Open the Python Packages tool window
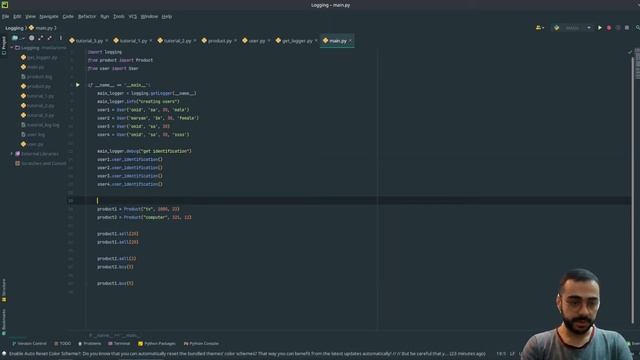 click(x=157, y=344)
